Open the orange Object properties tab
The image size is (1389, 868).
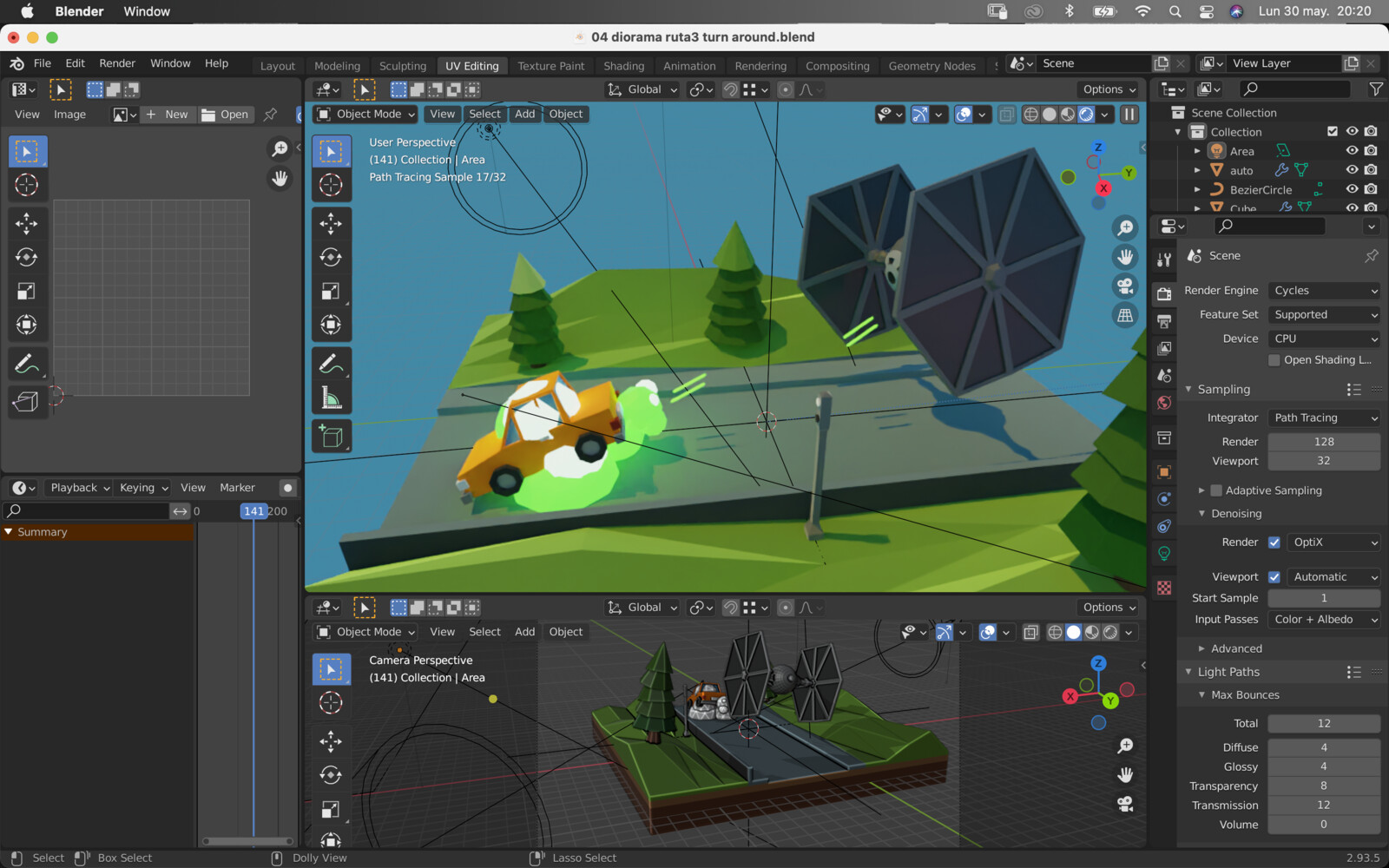click(x=1164, y=472)
